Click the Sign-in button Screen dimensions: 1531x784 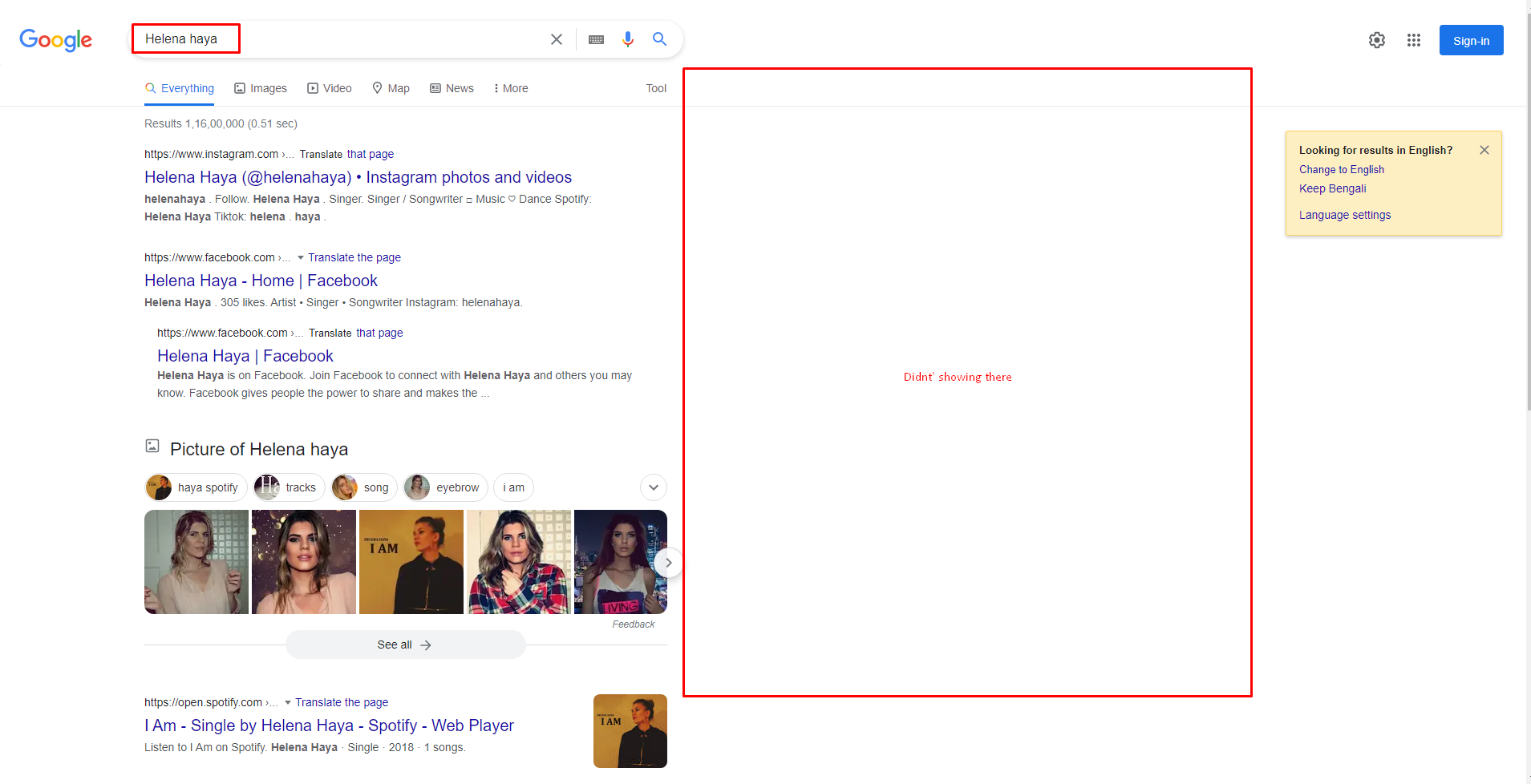coord(1471,40)
